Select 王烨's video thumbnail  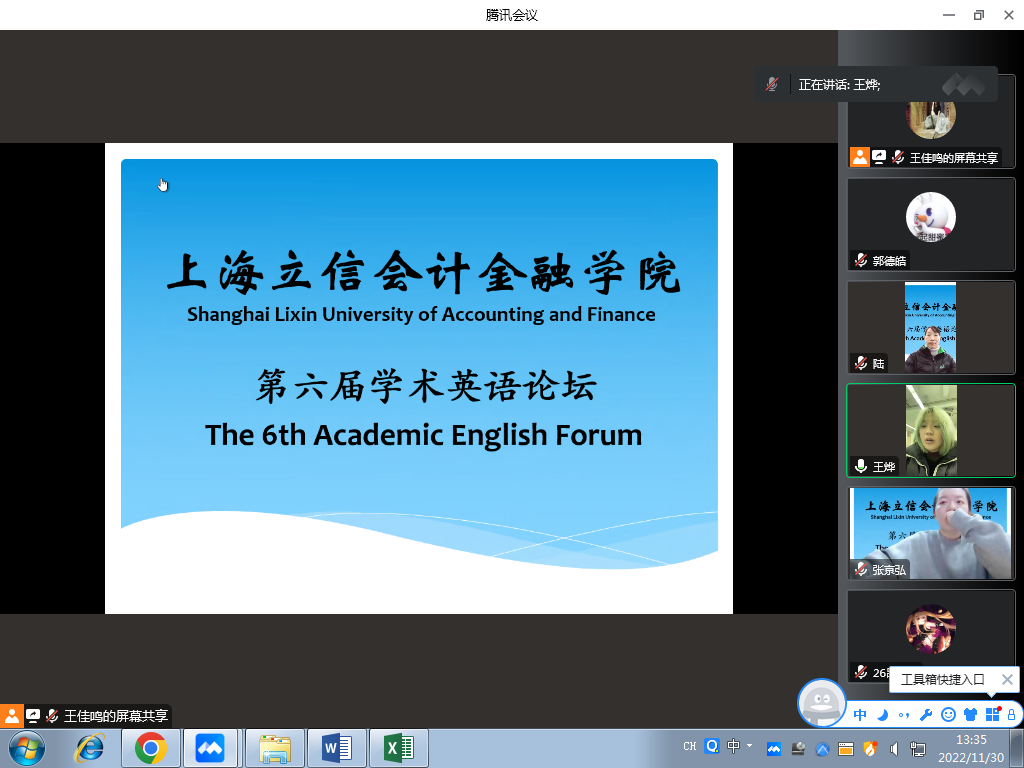(x=930, y=431)
